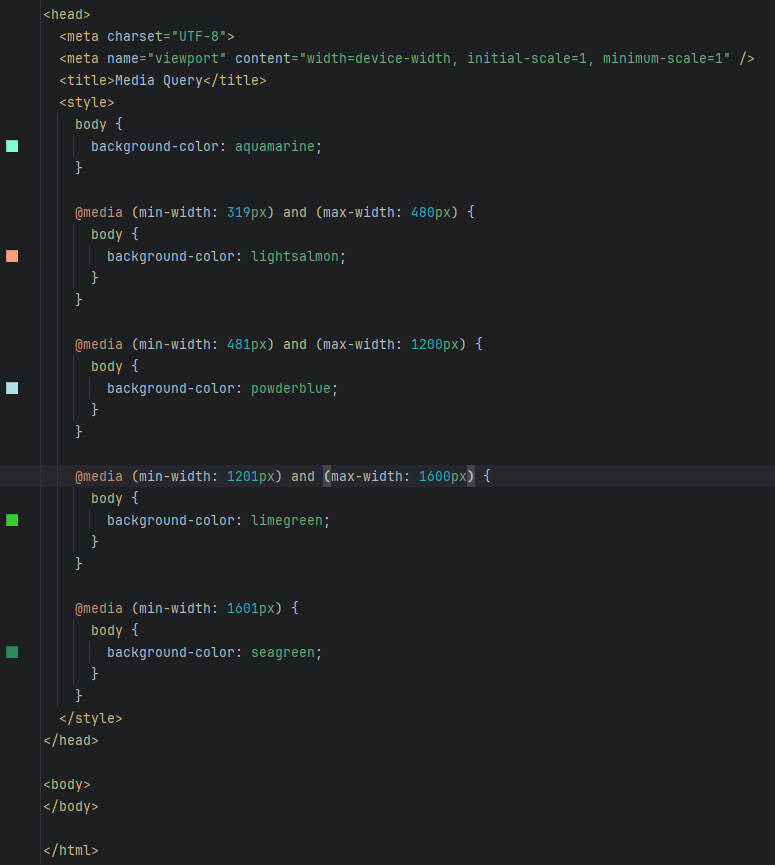
Task: Click the opening <head> tag
Action: pos(67,14)
